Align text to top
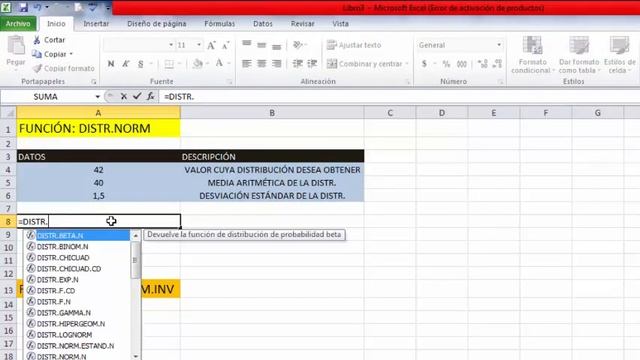Image resolution: width=640 pixels, height=360 pixels. tap(247, 44)
